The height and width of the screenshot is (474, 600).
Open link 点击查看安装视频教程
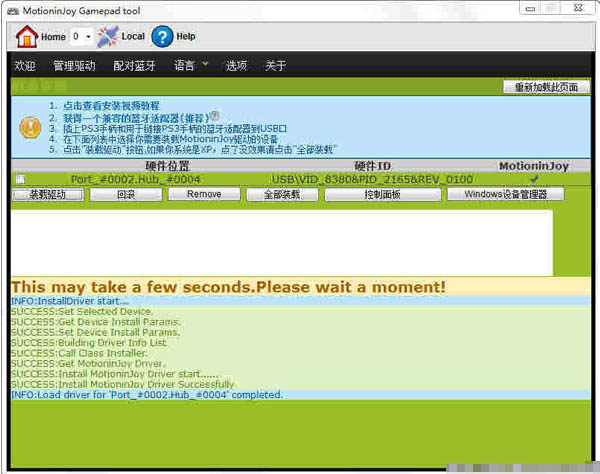[x=111, y=106]
